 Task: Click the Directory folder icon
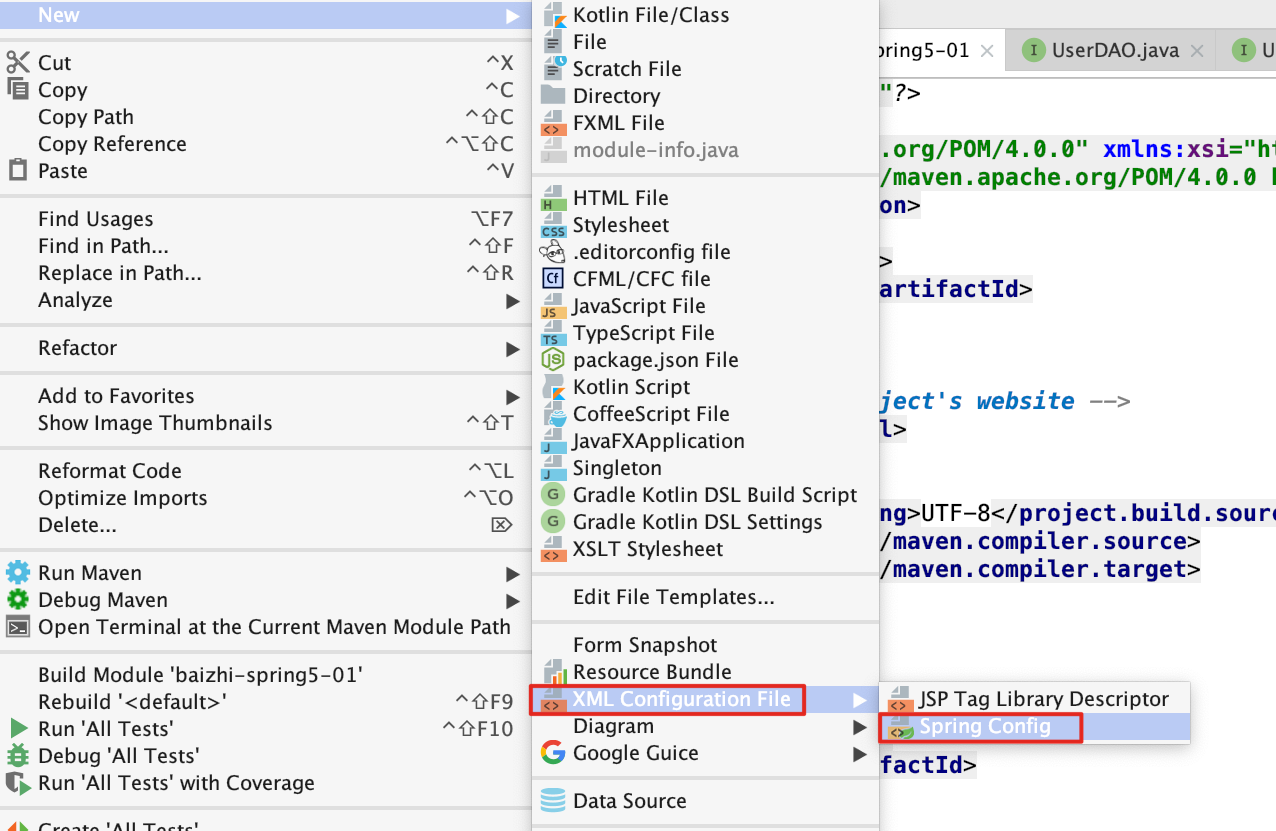(x=553, y=96)
